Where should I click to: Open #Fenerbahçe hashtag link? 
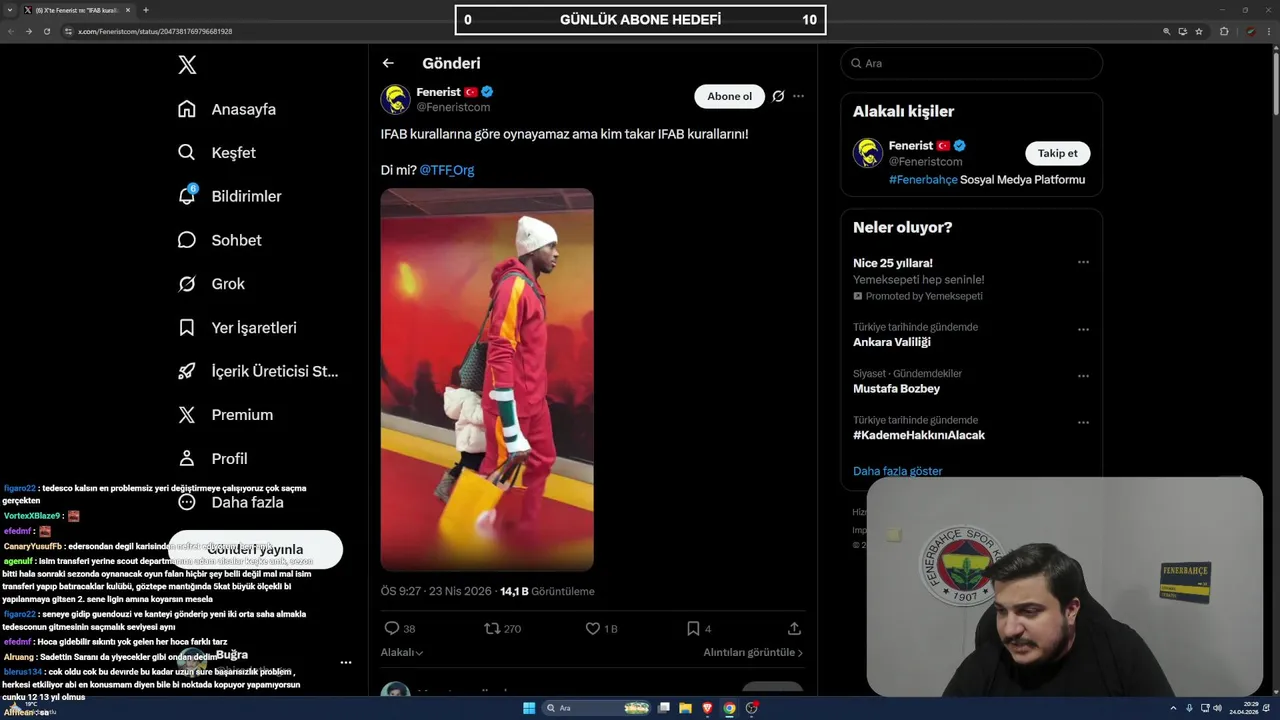[923, 180]
